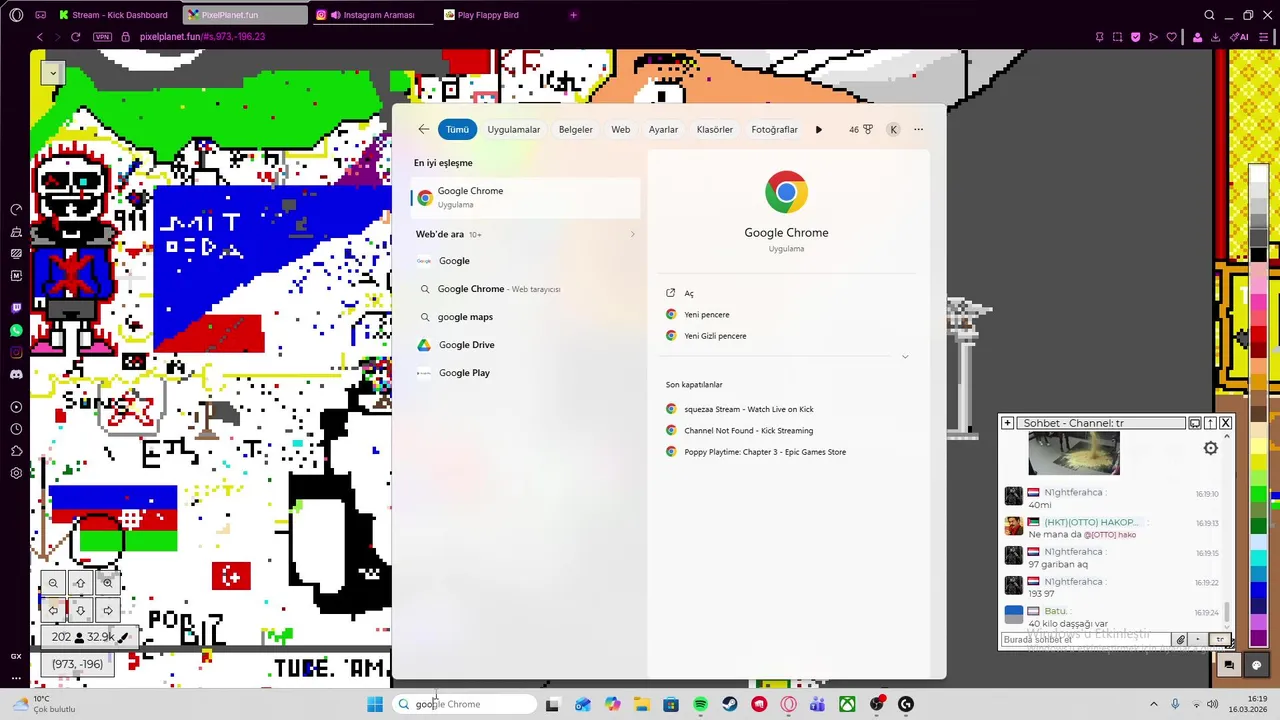Click Yeni pencere action
Image resolution: width=1280 pixels, height=720 pixels.
(706, 314)
